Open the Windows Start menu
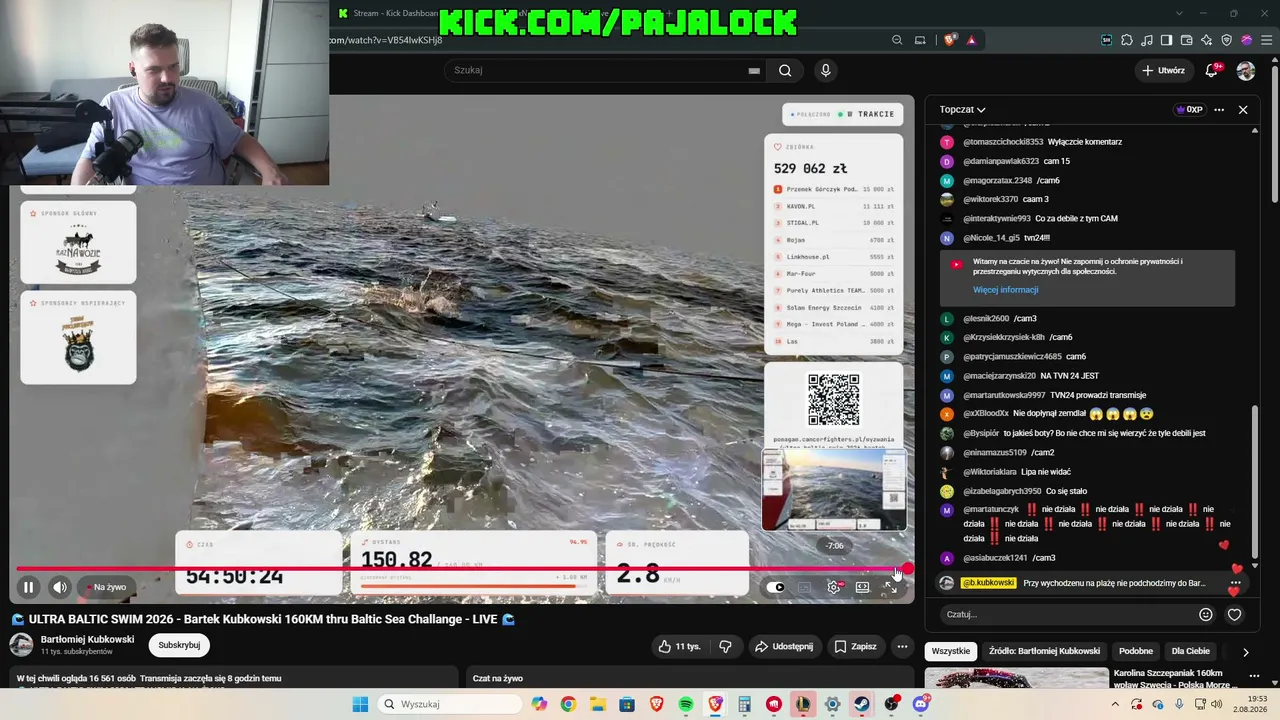This screenshot has width=1280, height=720. [360, 704]
